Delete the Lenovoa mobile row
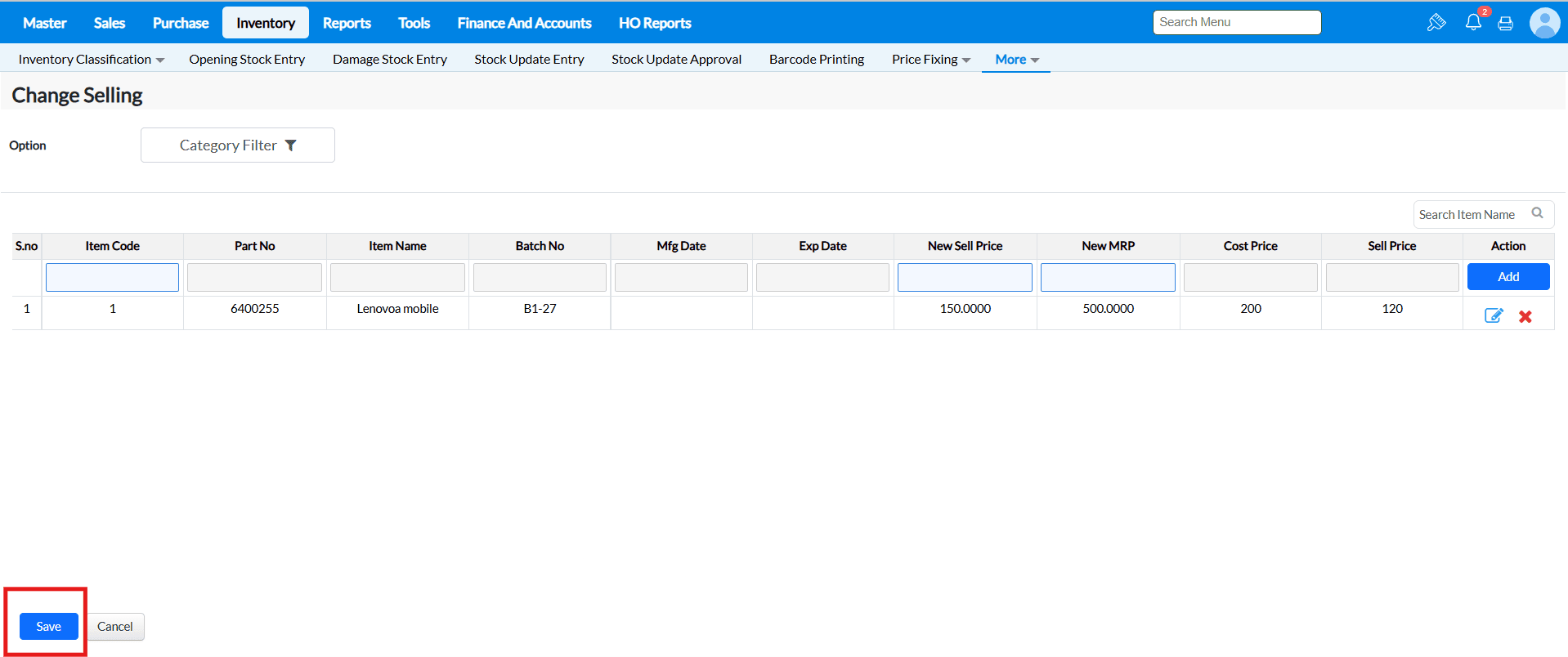1568x657 pixels. [x=1525, y=316]
